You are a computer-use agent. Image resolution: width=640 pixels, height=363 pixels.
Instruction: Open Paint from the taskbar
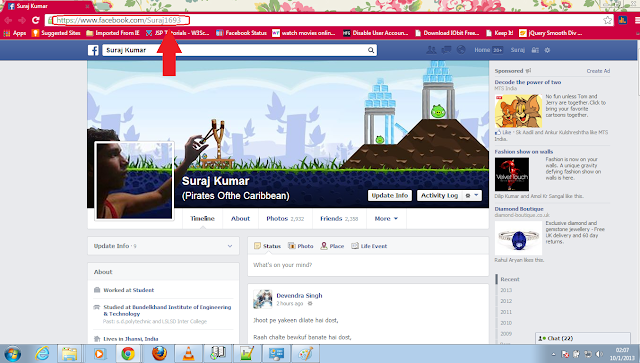pyautogui.click(x=305, y=354)
